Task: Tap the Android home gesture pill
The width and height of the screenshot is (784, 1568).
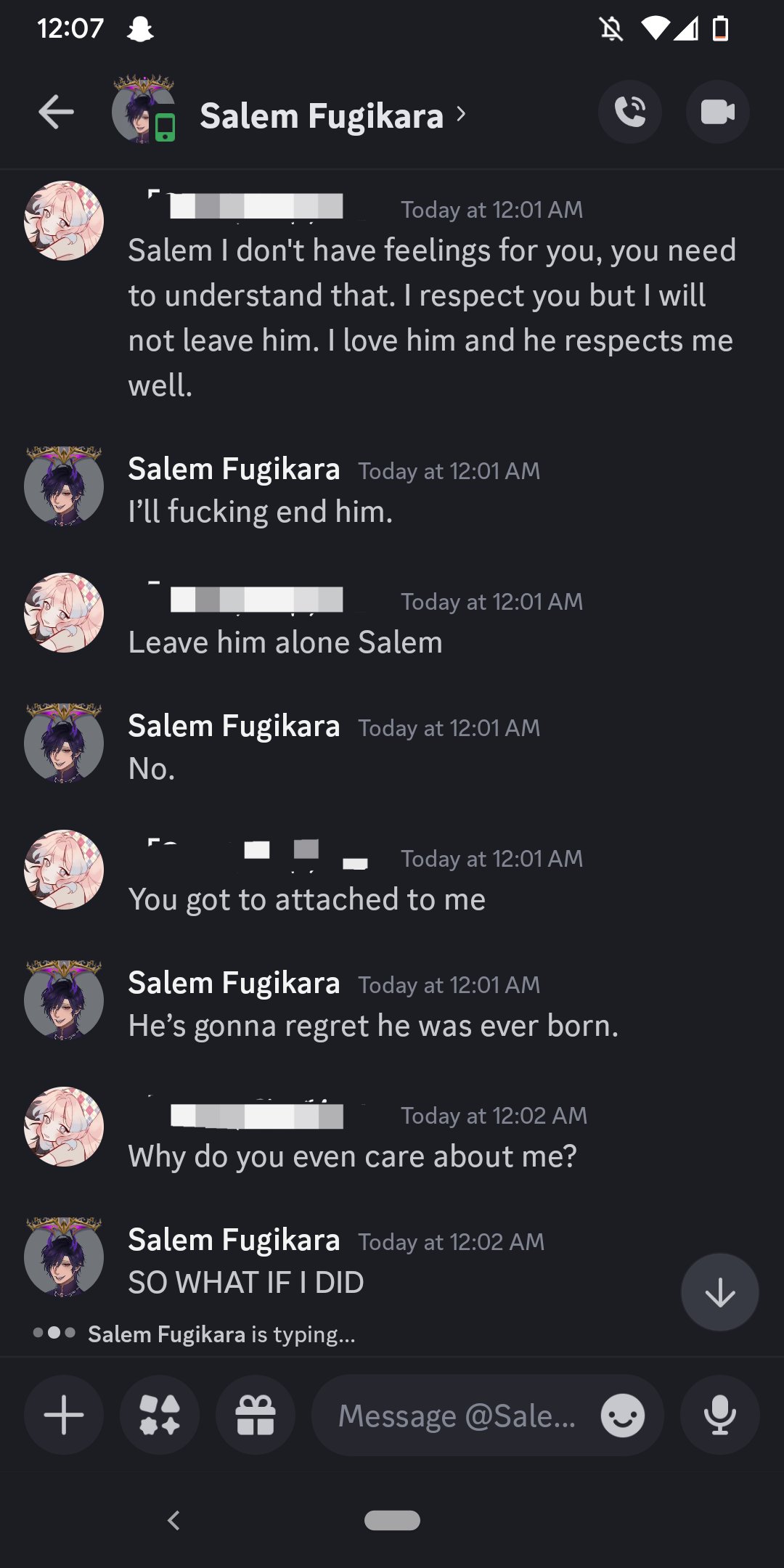Action: [x=392, y=1520]
